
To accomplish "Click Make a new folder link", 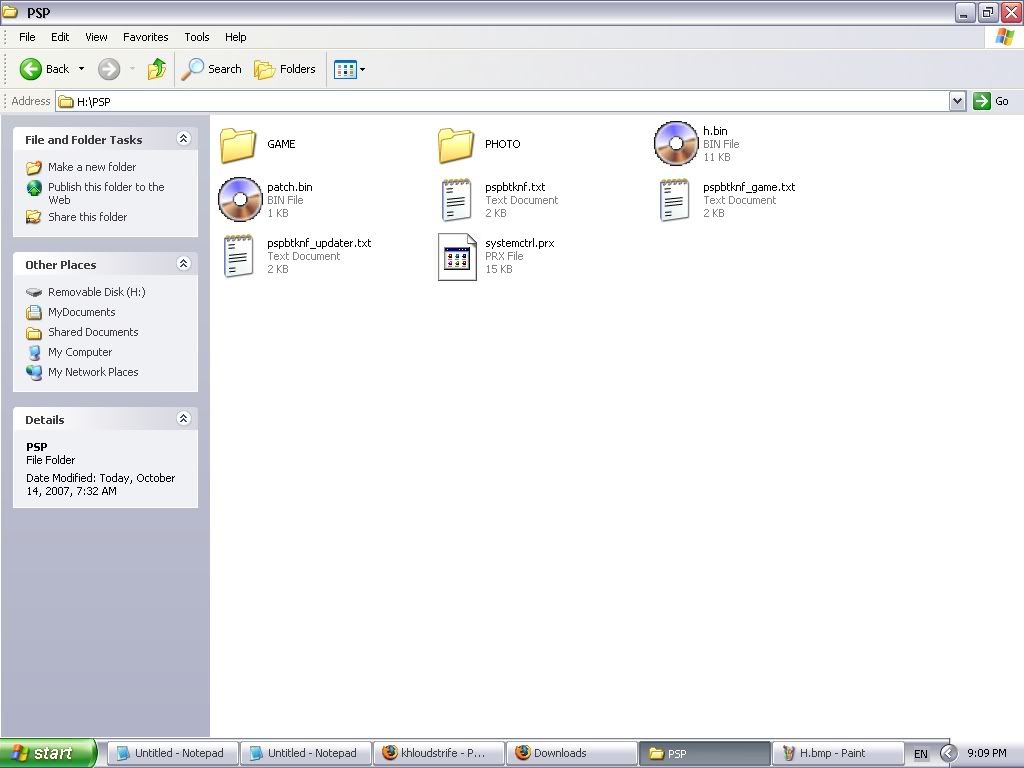I will [92, 167].
